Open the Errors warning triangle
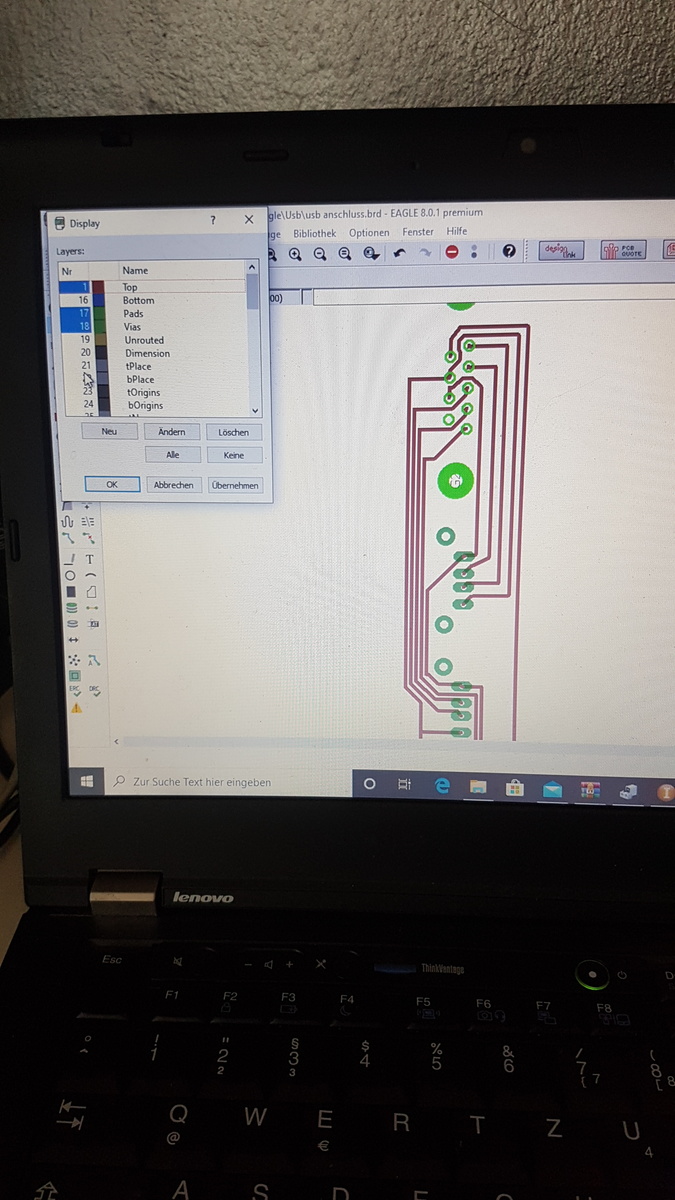 pos(76,708)
